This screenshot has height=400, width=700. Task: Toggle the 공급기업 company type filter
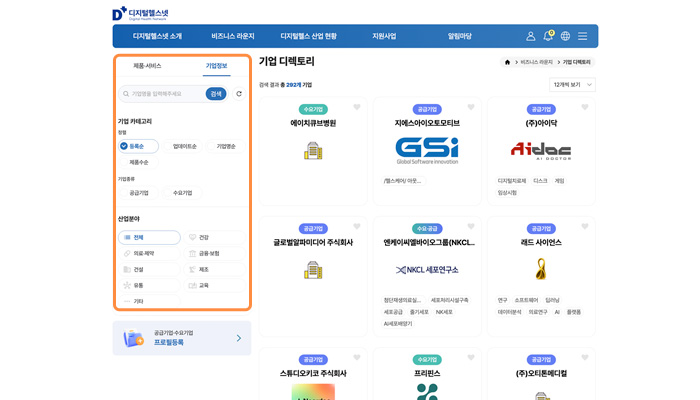(x=138, y=193)
